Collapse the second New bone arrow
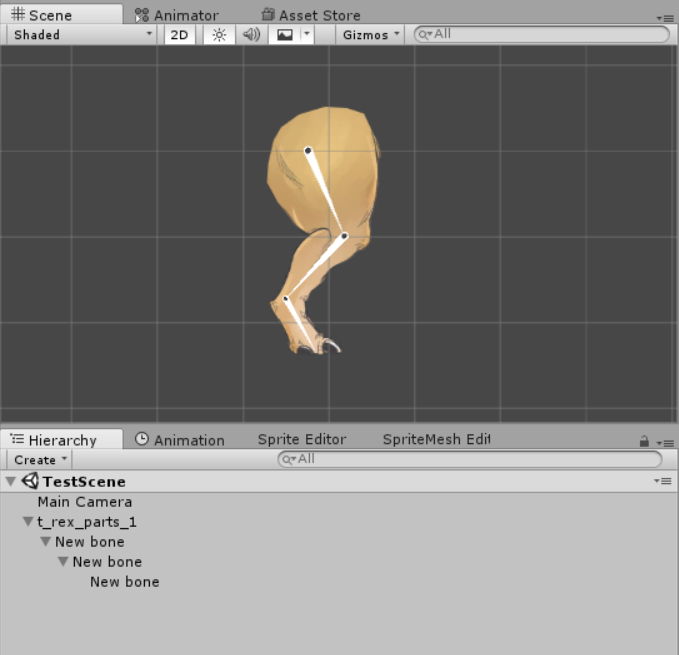 [x=63, y=561]
